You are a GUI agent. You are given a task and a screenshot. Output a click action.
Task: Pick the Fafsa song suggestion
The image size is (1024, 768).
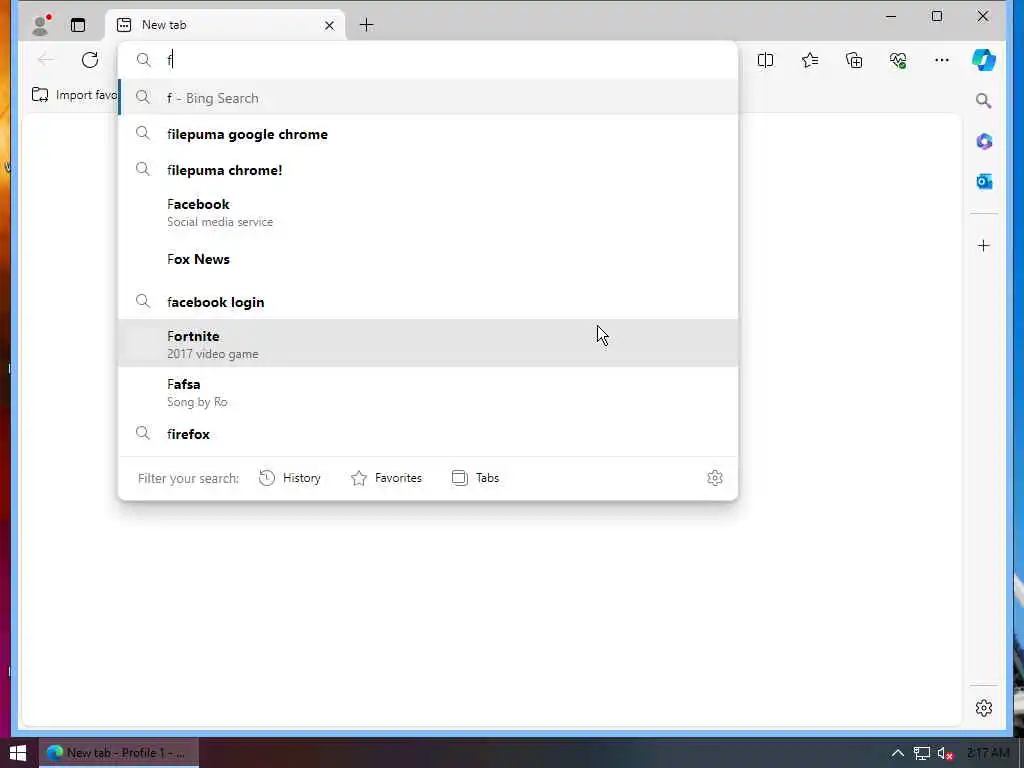coord(428,392)
